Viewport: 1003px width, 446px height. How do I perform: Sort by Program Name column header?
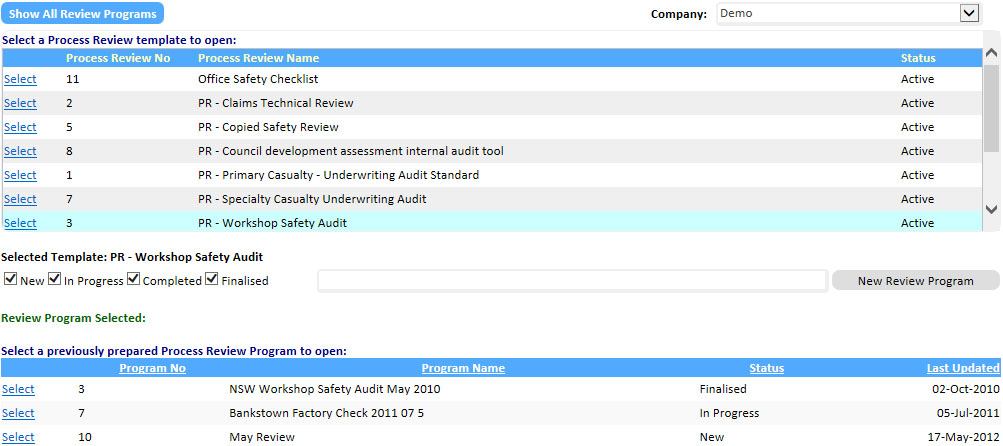coord(463,368)
